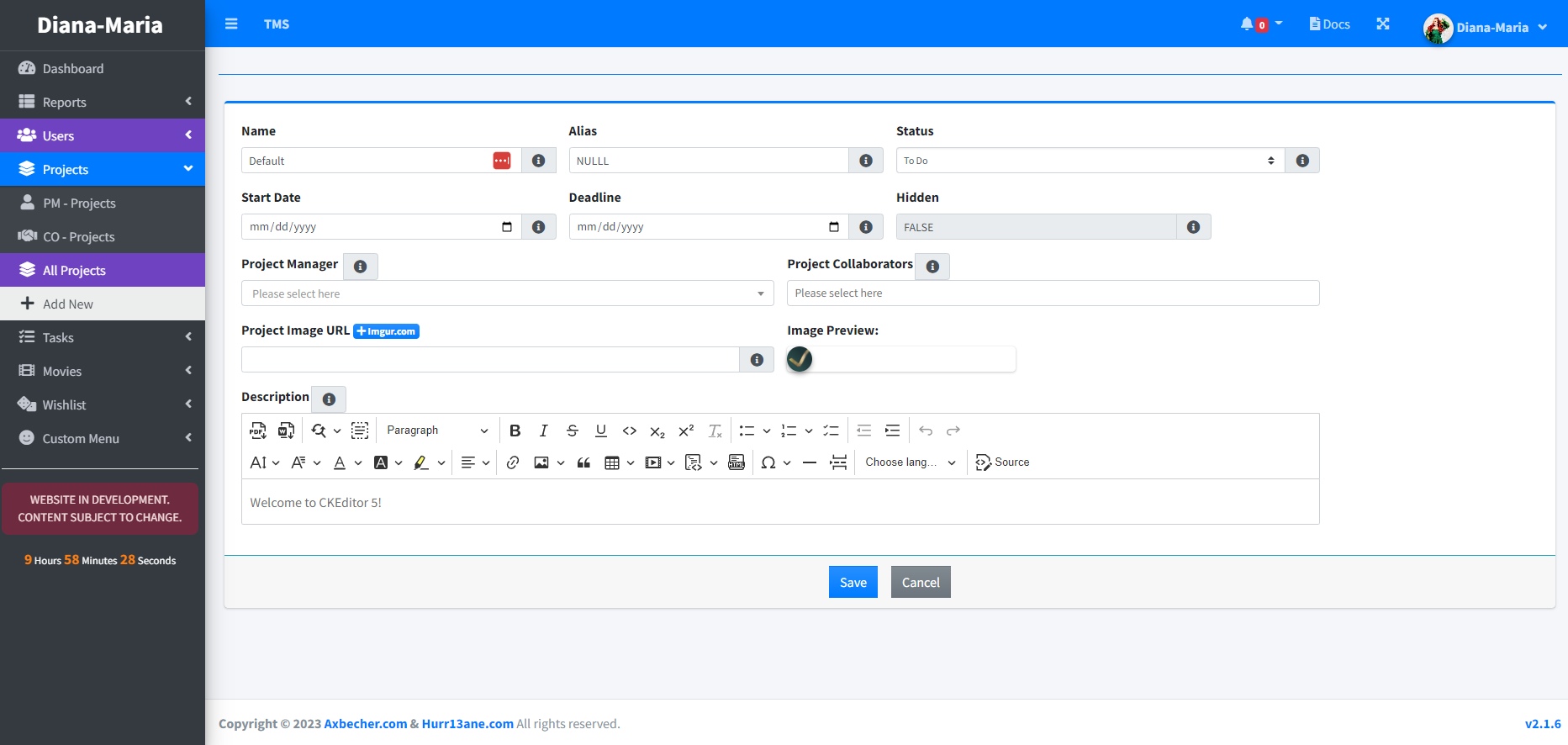Image resolution: width=1568 pixels, height=745 pixels.
Task: Click the Export to Word icon
Action: tap(286, 431)
